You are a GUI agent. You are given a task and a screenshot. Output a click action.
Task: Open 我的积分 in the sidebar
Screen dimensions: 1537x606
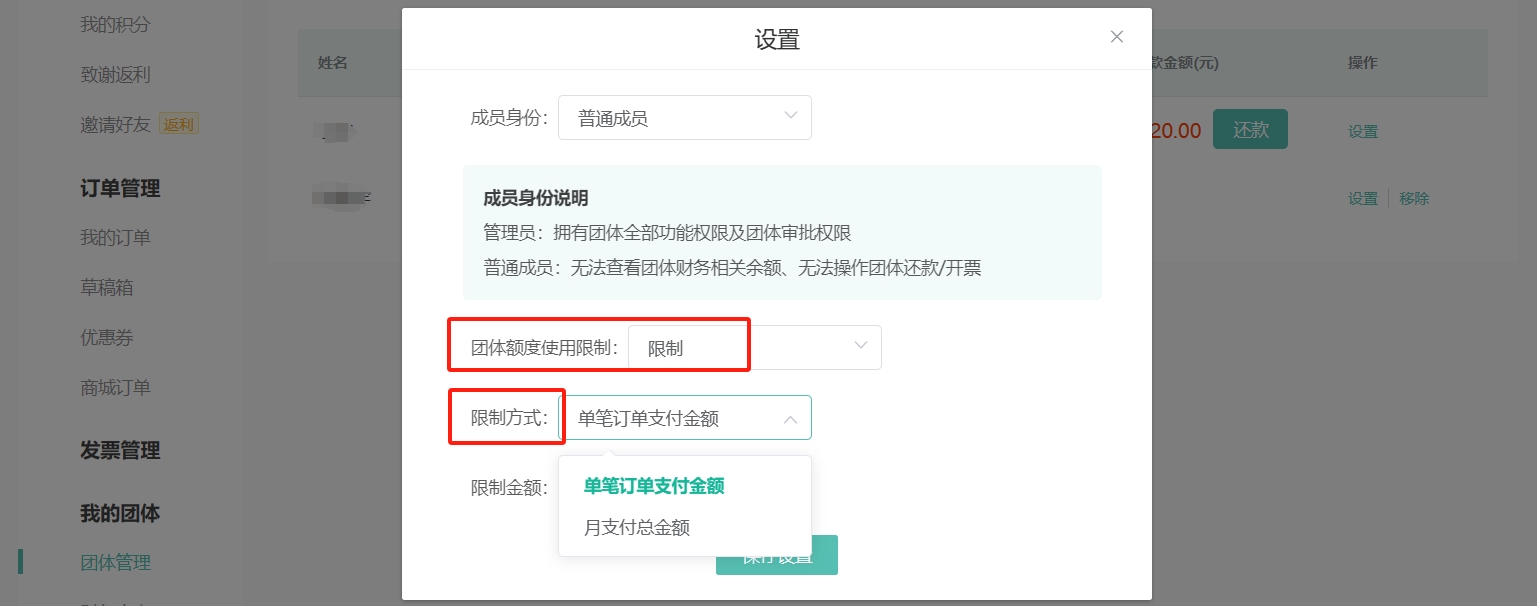point(112,24)
